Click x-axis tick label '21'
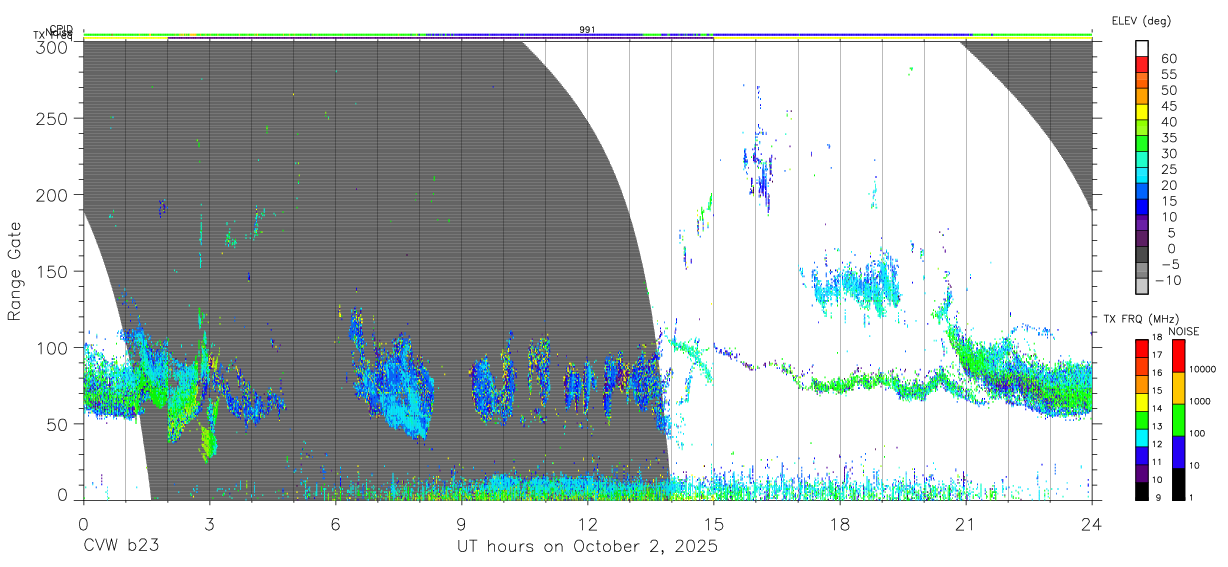The image size is (1228, 567). click(966, 524)
